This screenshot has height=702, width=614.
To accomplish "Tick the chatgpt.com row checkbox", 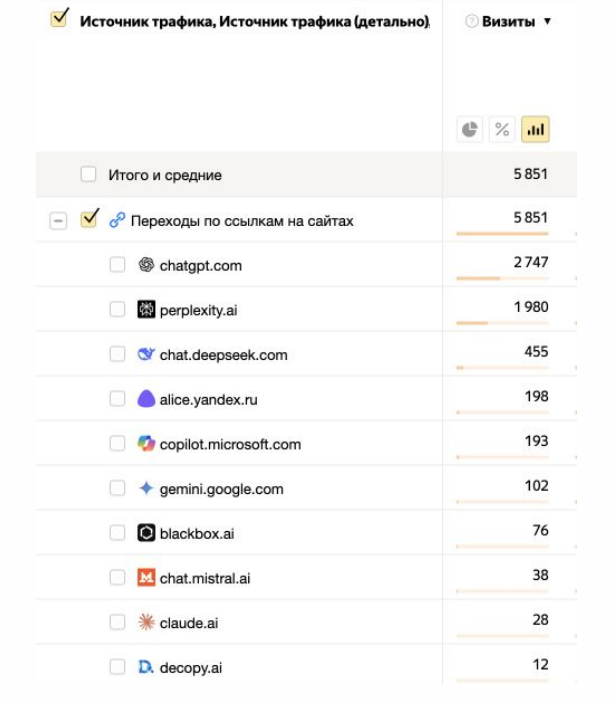I will (x=118, y=265).
